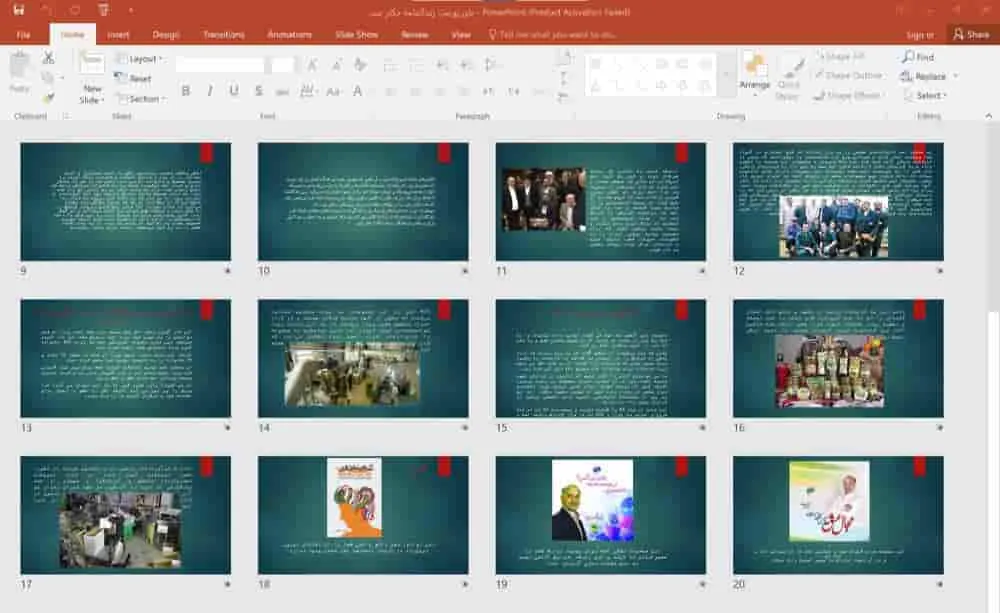Toggle Bold formatting
The width and height of the screenshot is (1000, 613).
(185, 91)
